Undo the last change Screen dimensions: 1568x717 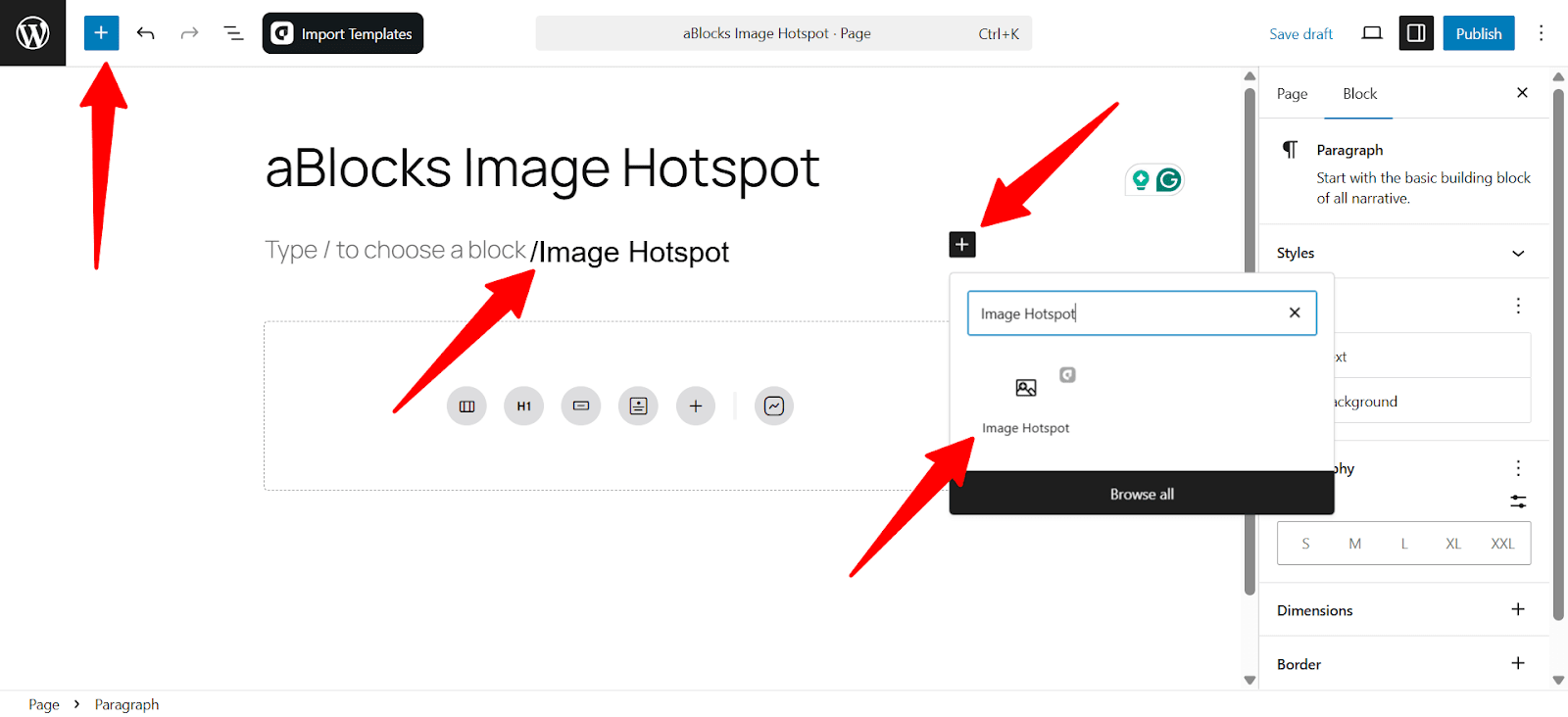(145, 33)
